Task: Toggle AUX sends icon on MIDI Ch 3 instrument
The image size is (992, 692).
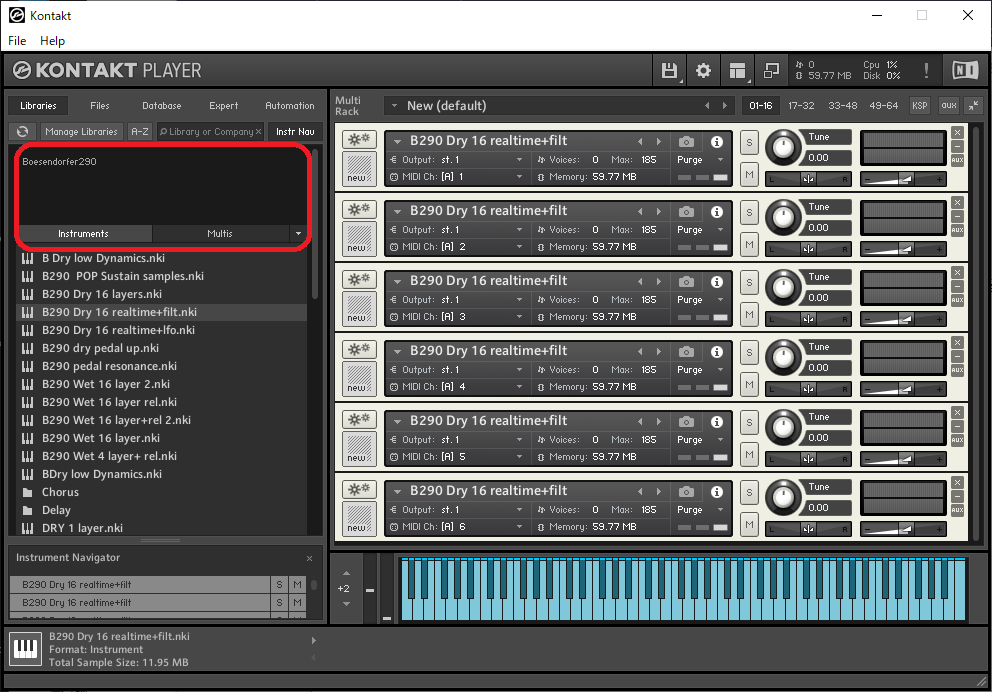Action: (957, 300)
